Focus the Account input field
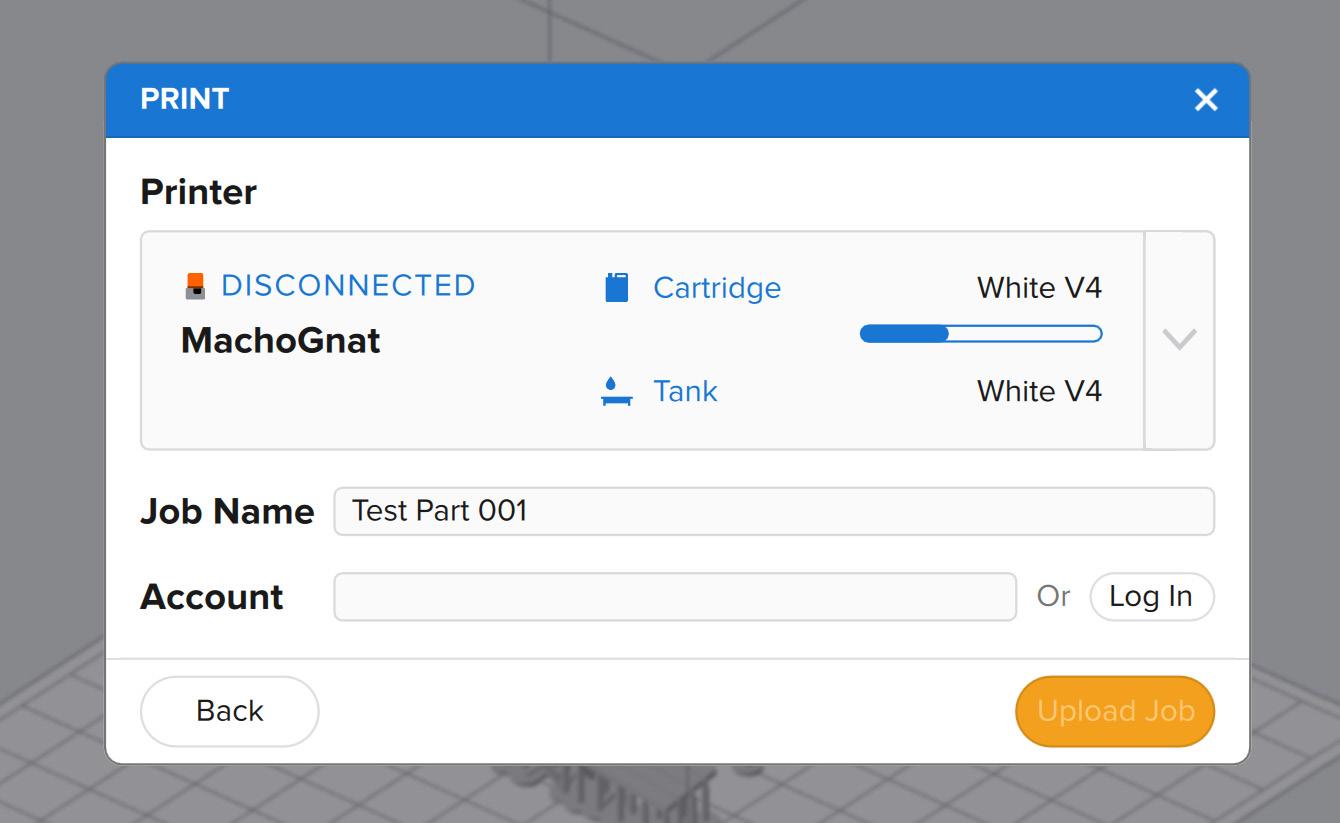1340x823 pixels. 675,597
